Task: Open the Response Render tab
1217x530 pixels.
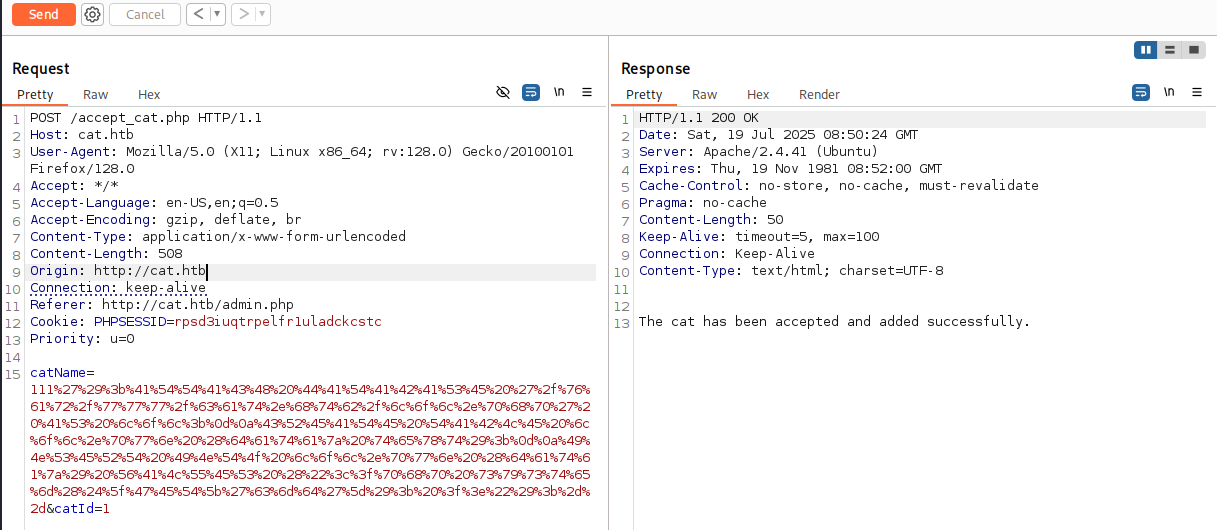Action: (x=819, y=94)
